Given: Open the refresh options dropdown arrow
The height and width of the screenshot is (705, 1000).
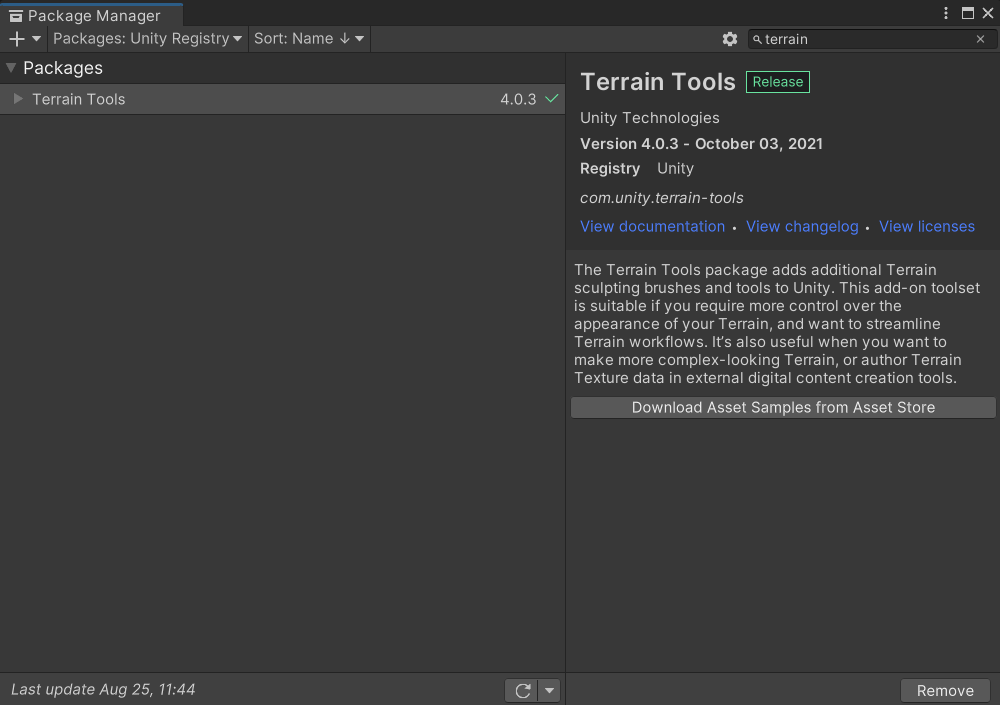Looking at the screenshot, I should pyautogui.click(x=549, y=690).
